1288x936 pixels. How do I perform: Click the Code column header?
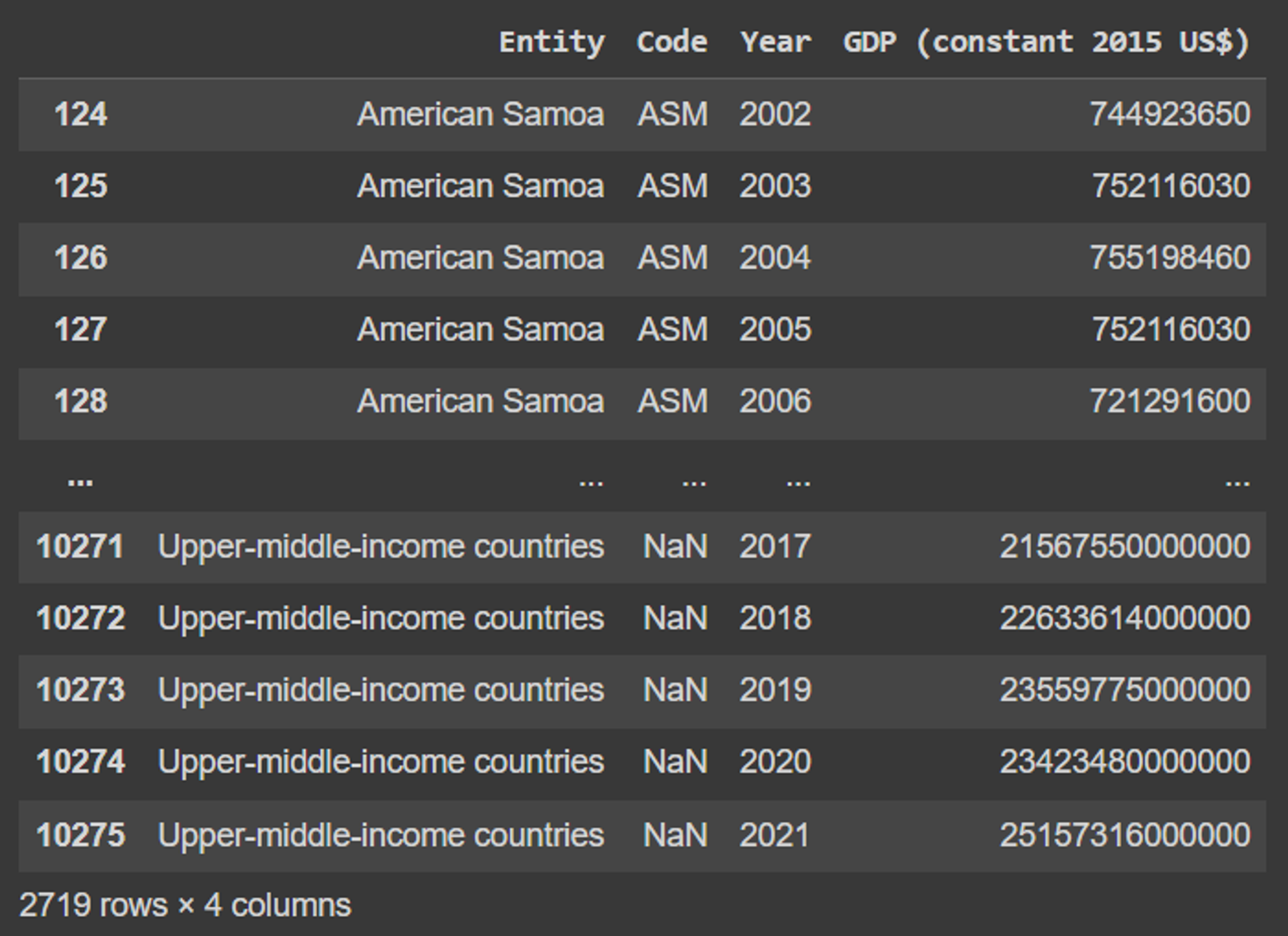click(672, 42)
